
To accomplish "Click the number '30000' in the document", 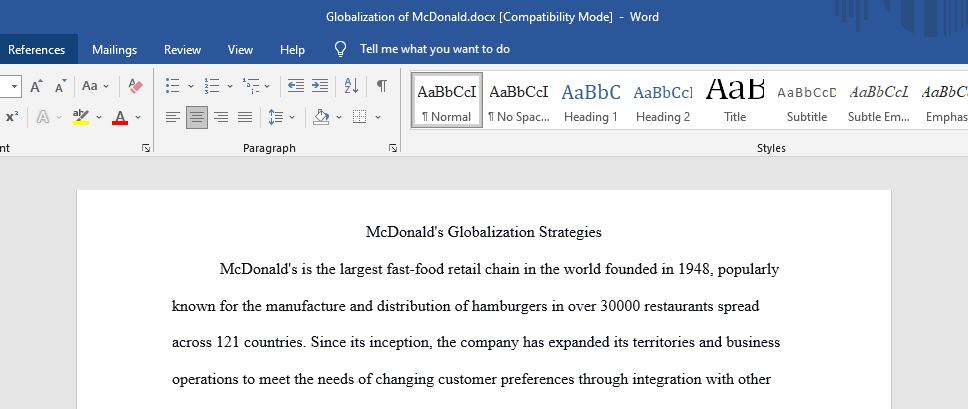I will 620,306.
